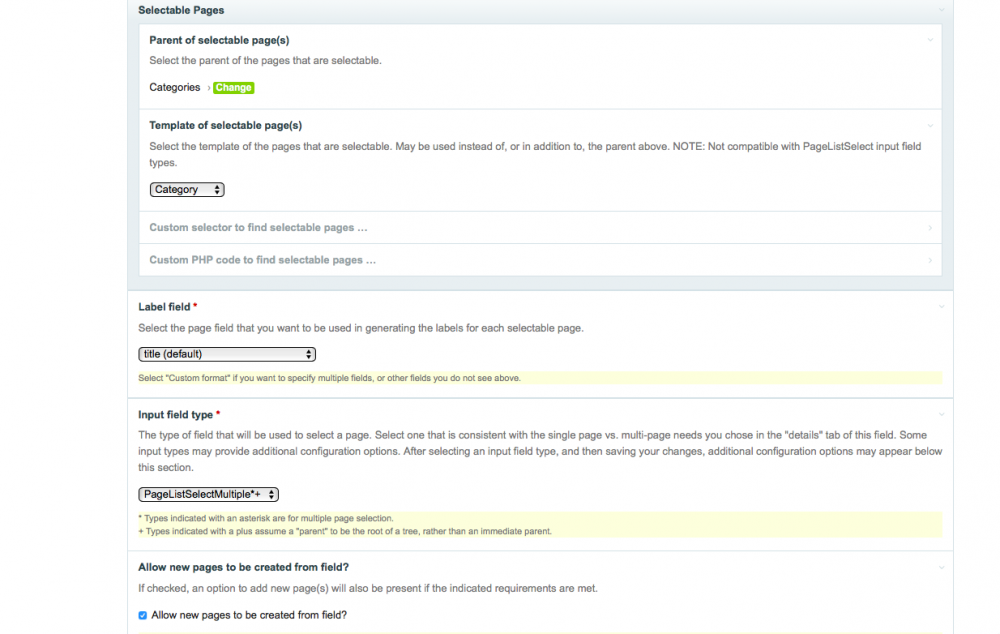Click the Template of selectable page(s) heading
The width and height of the screenshot is (1000, 634).
tap(225, 126)
